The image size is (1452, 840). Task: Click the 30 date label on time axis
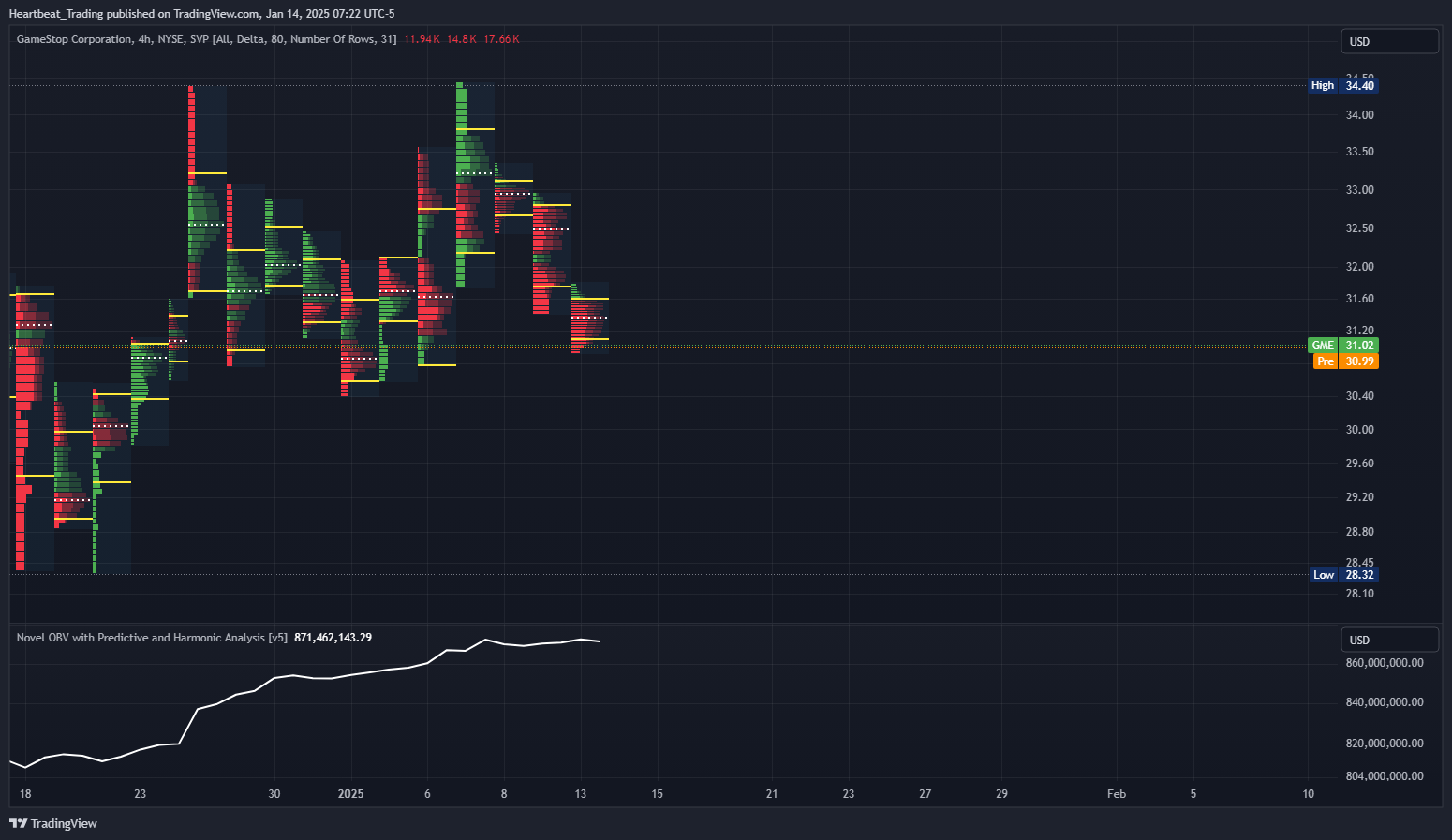[x=274, y=794]
